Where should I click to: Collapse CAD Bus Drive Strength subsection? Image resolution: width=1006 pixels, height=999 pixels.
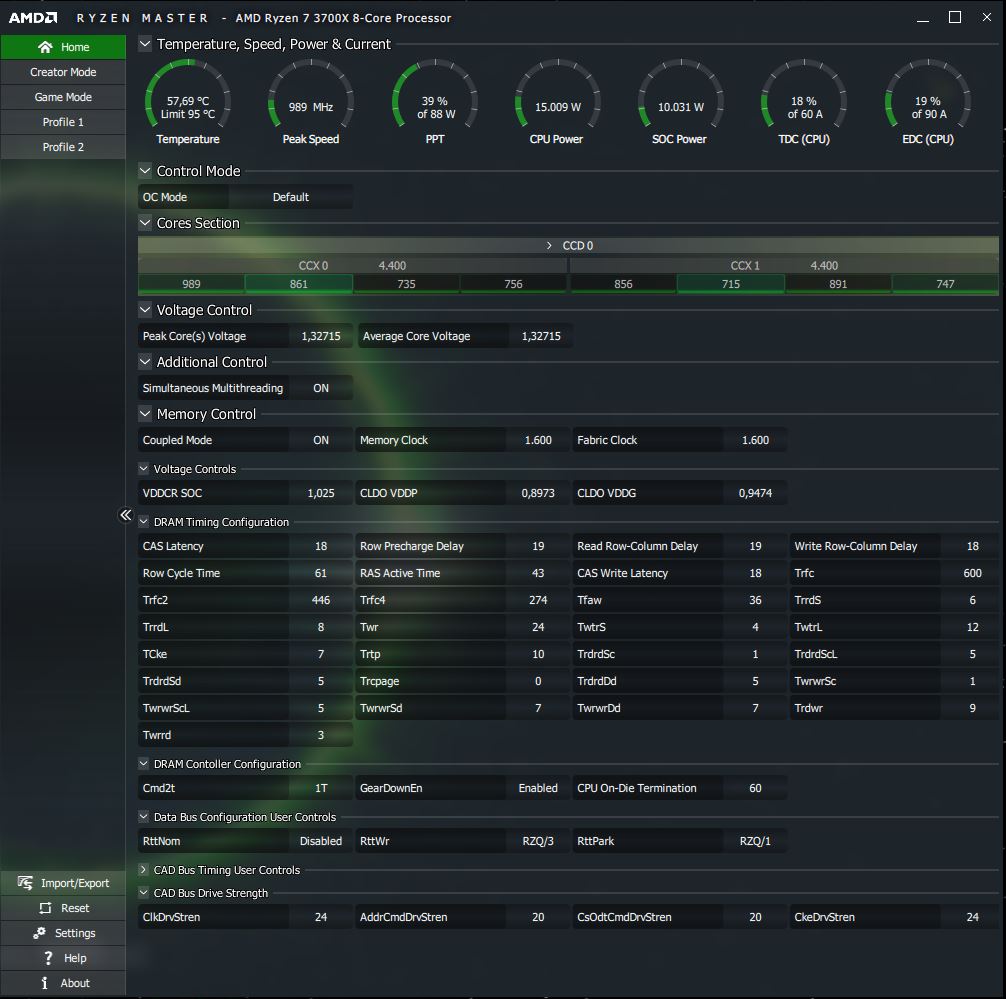pyautogui.click(x=144, y=892)
